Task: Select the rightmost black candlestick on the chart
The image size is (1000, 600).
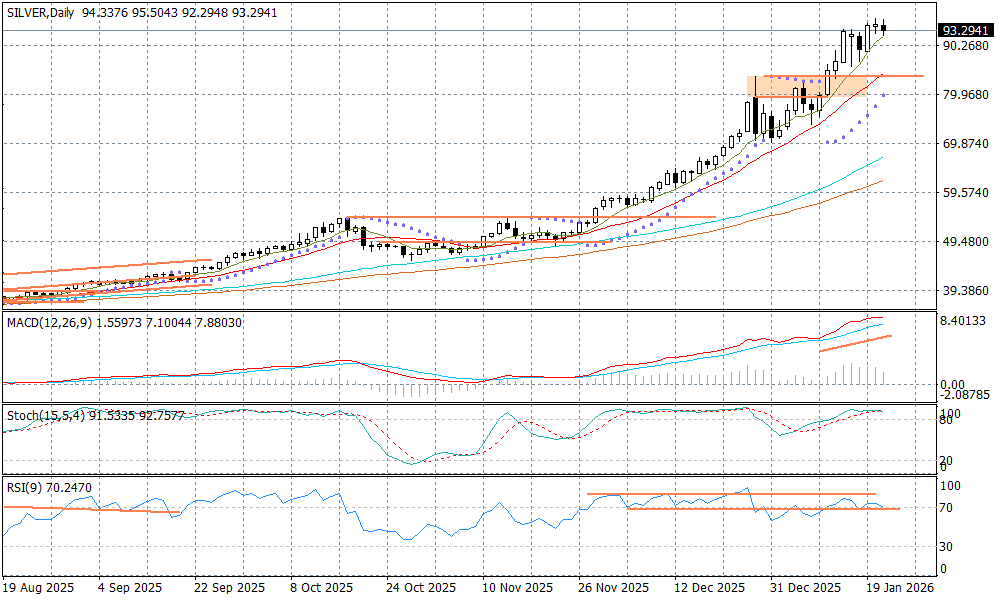Action: [x=883, y=28]
